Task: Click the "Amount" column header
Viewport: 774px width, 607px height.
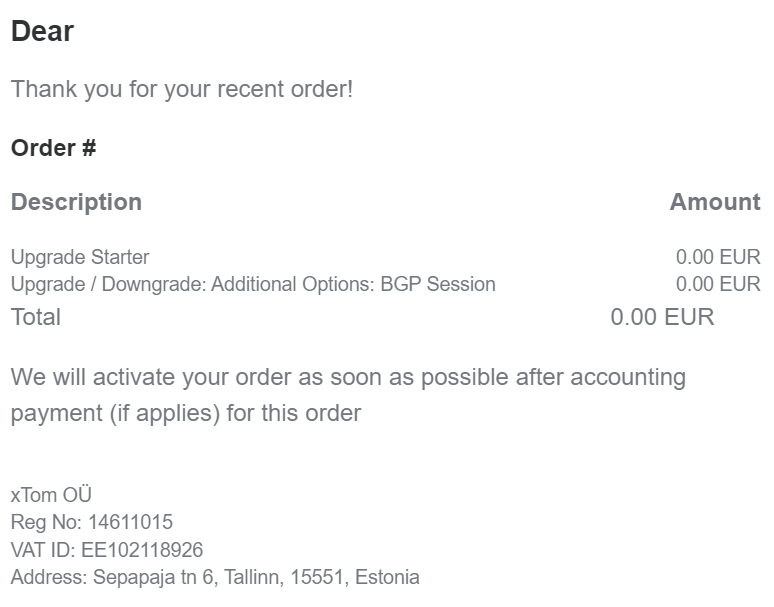Action: click(714, 202)
